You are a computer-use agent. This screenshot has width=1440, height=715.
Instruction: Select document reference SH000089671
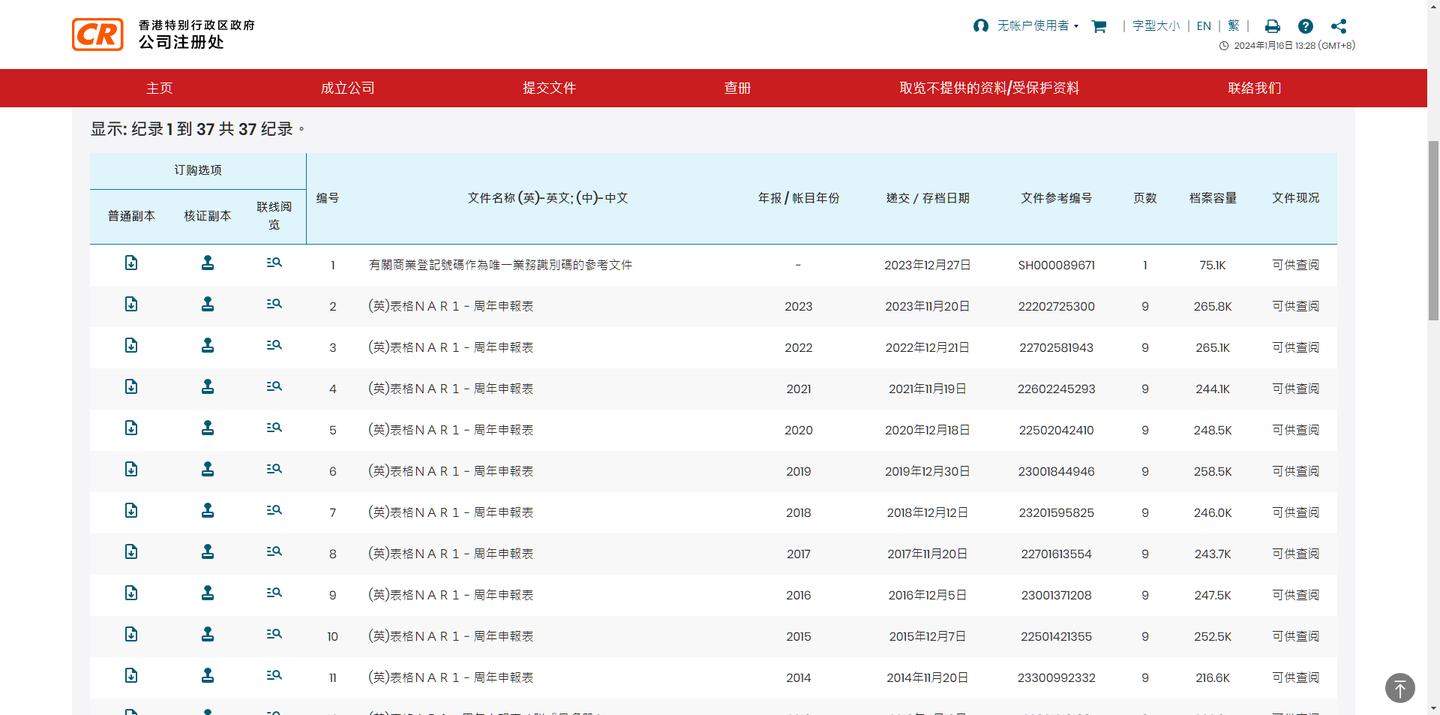(x=1056, y=265)
